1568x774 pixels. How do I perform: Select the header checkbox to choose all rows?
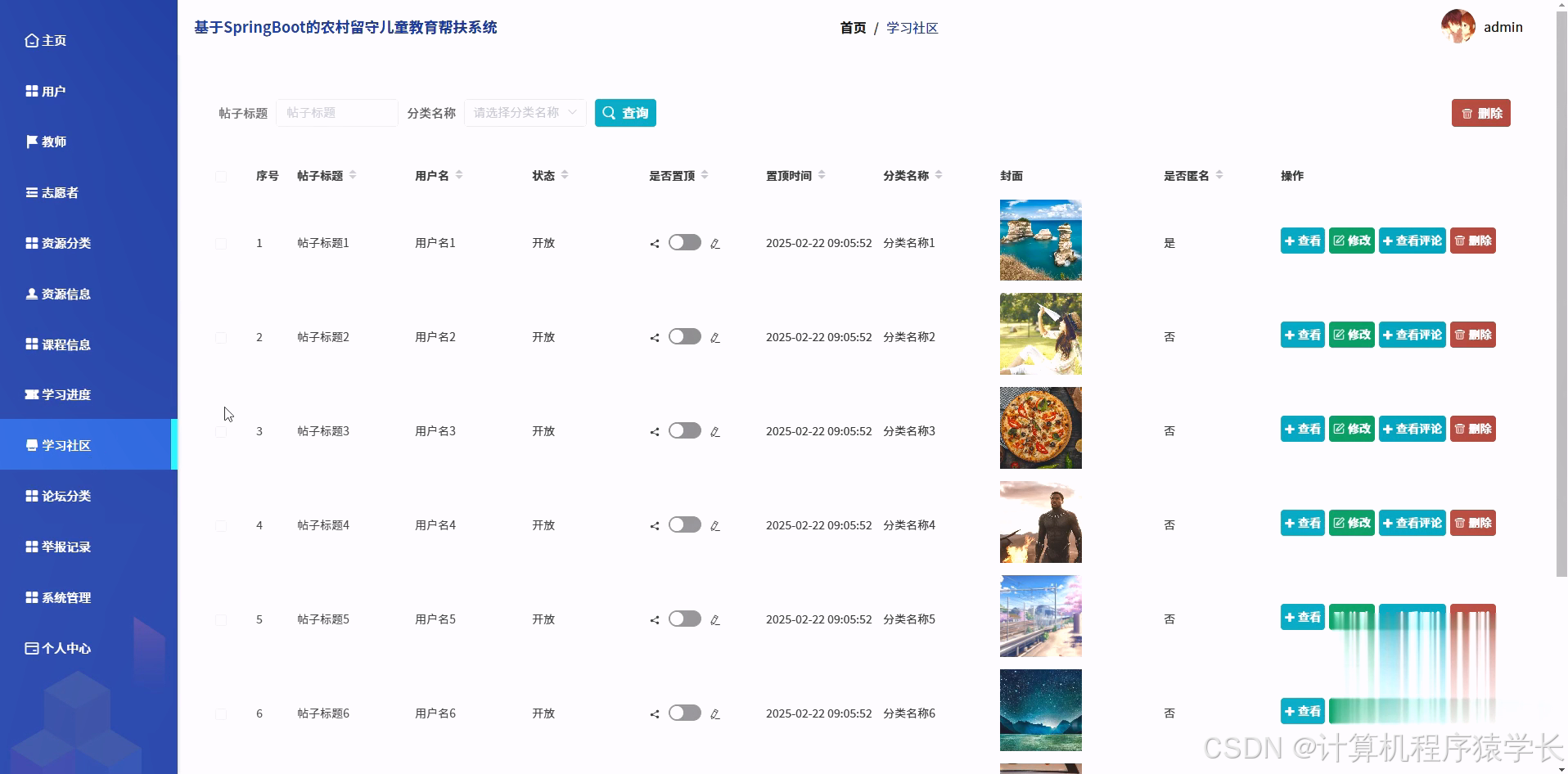click(220, 176)
